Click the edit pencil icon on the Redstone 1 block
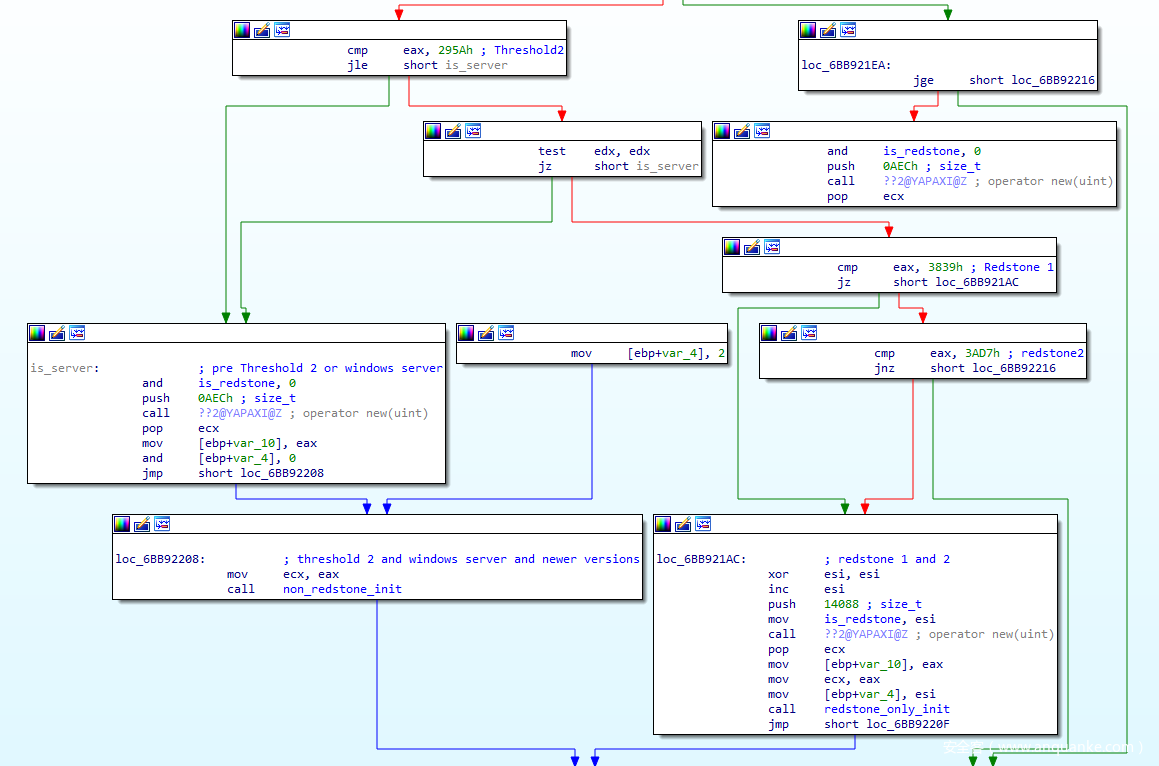1159x766 pixels. pos(752,247)
